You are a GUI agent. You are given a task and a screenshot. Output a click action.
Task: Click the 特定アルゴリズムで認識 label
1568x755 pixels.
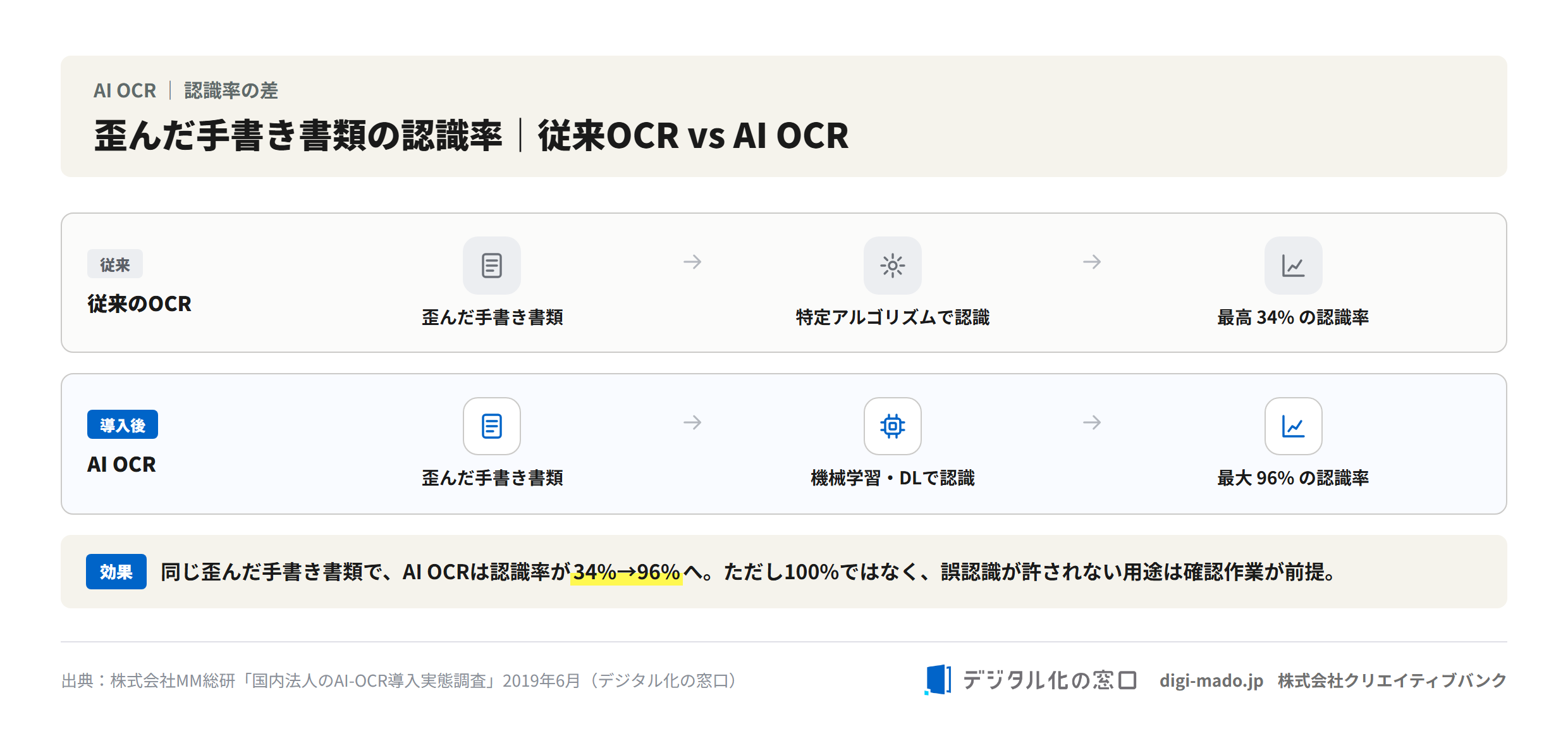[x=892, y=317]
